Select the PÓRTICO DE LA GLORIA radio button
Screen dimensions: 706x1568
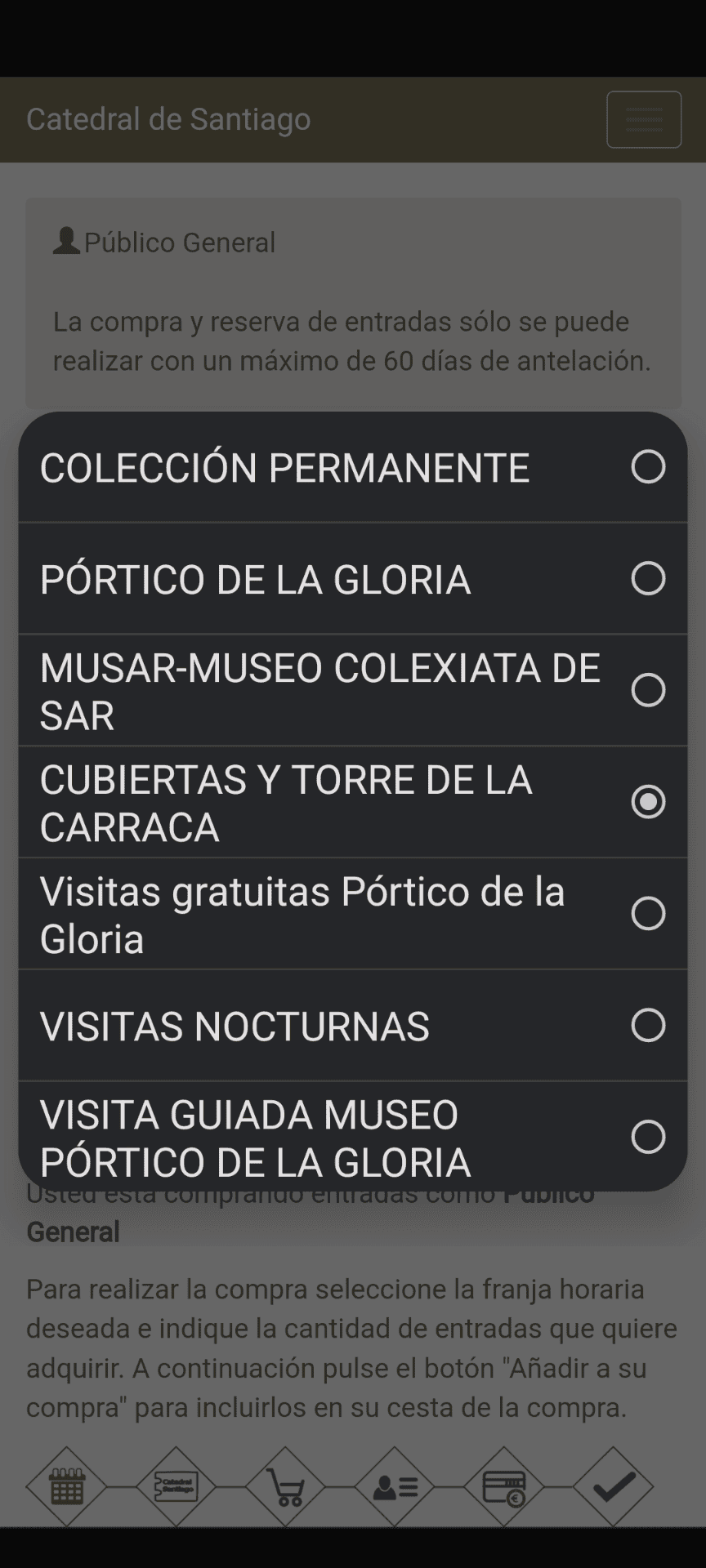648,578
